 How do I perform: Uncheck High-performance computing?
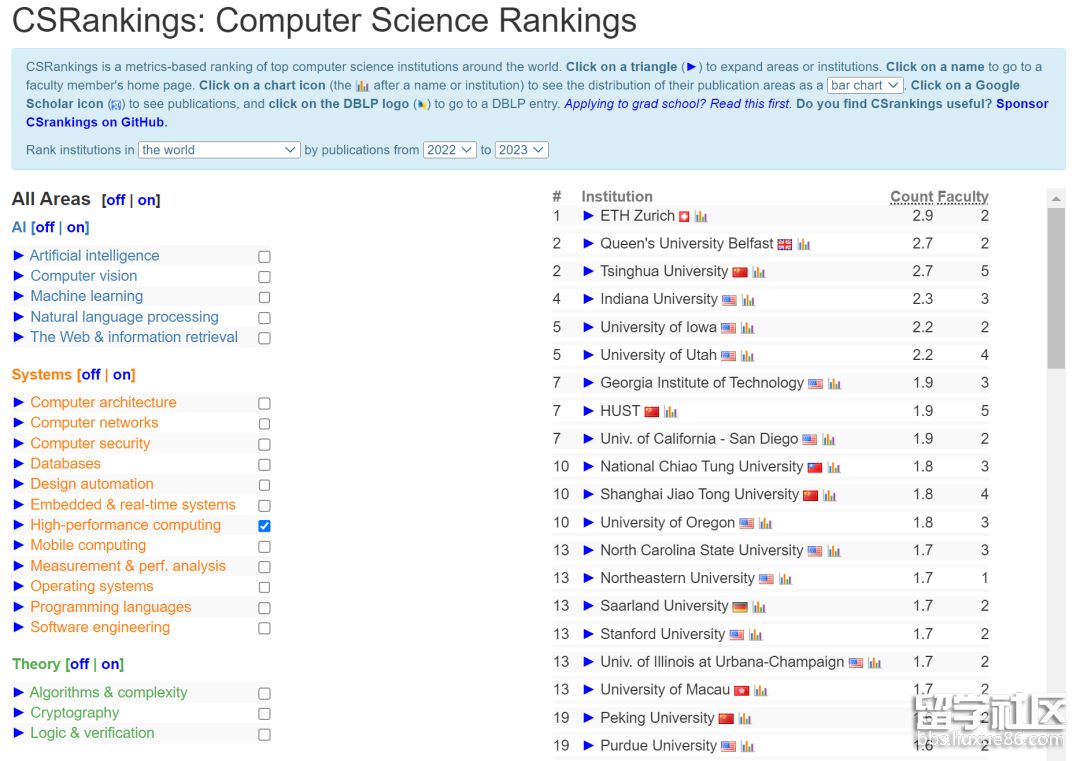pos(264,526)
